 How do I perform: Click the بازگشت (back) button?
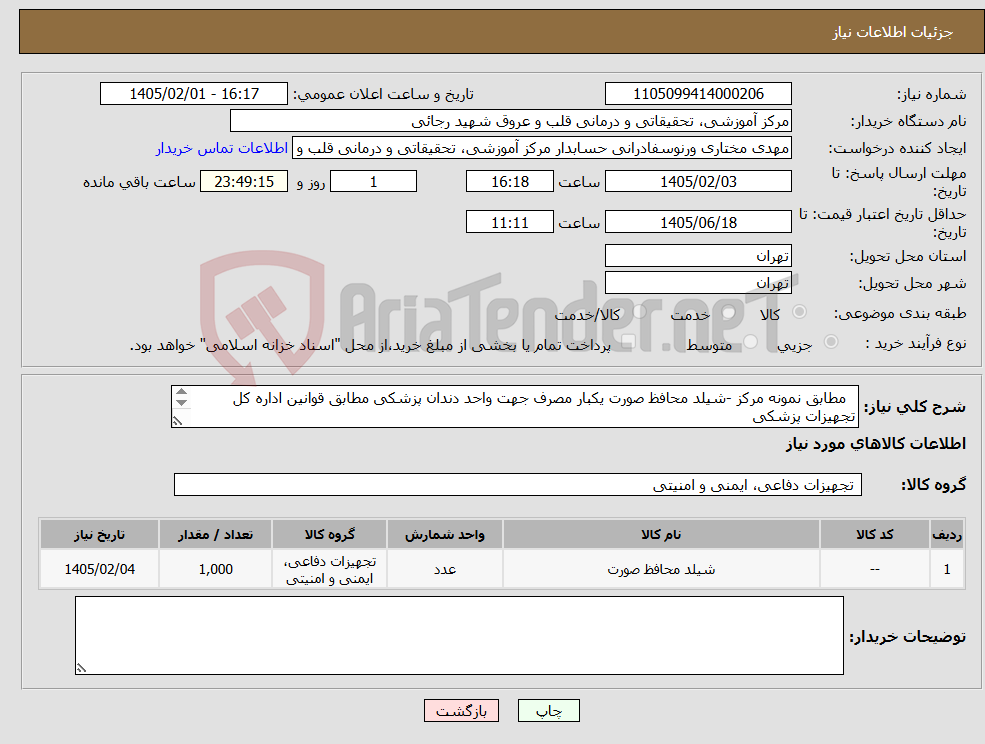461,711
